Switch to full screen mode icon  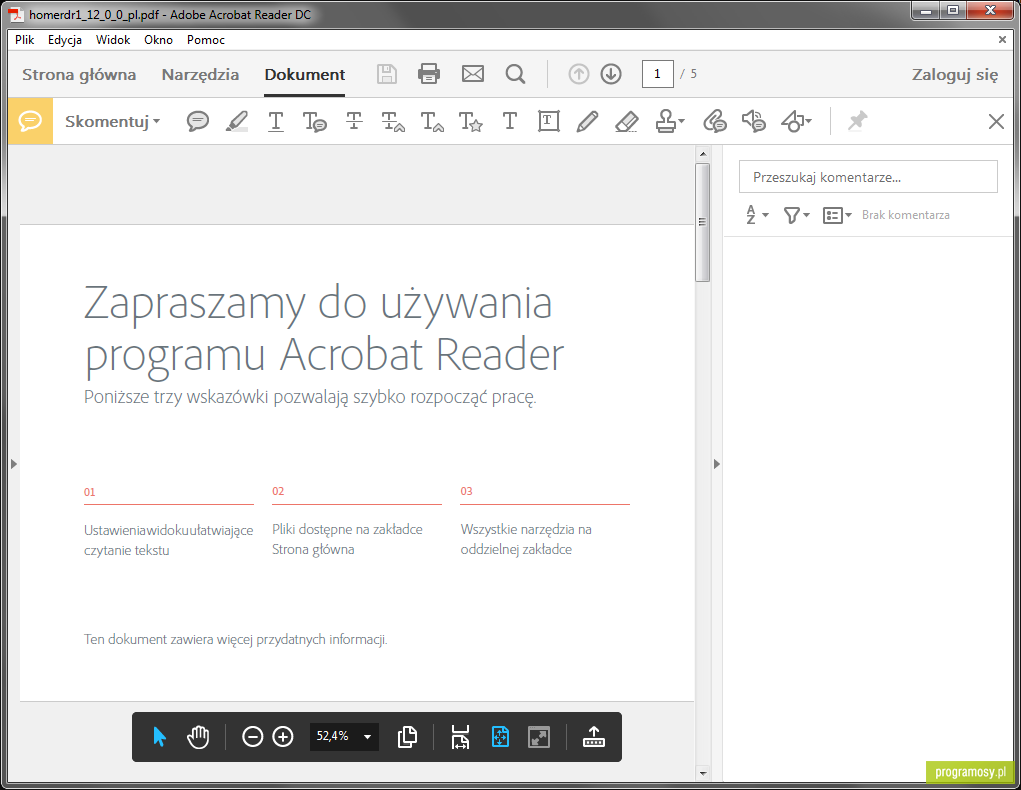pyautogui.click(x=538, y=737)
